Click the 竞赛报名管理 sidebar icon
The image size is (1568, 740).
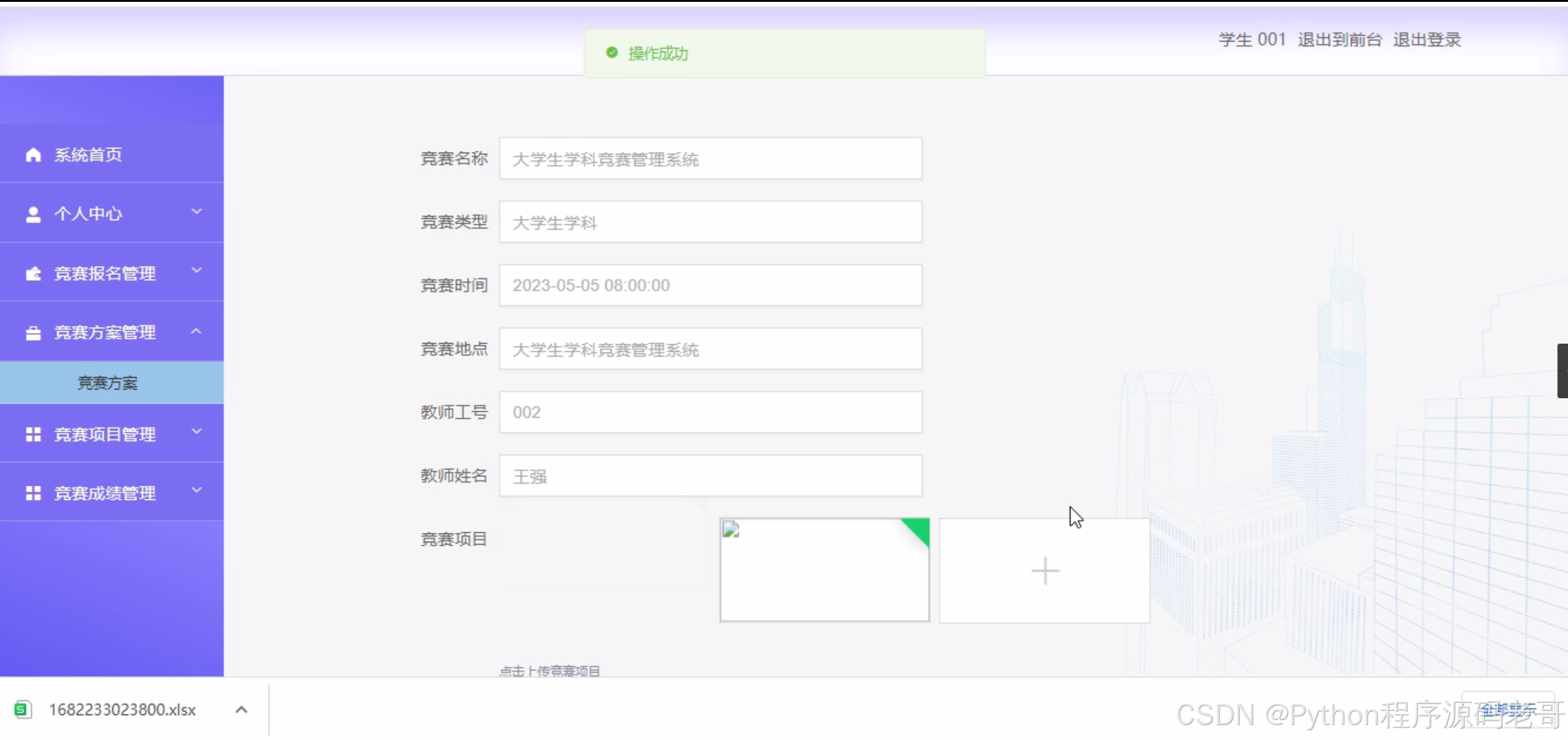tap(33, 274)
